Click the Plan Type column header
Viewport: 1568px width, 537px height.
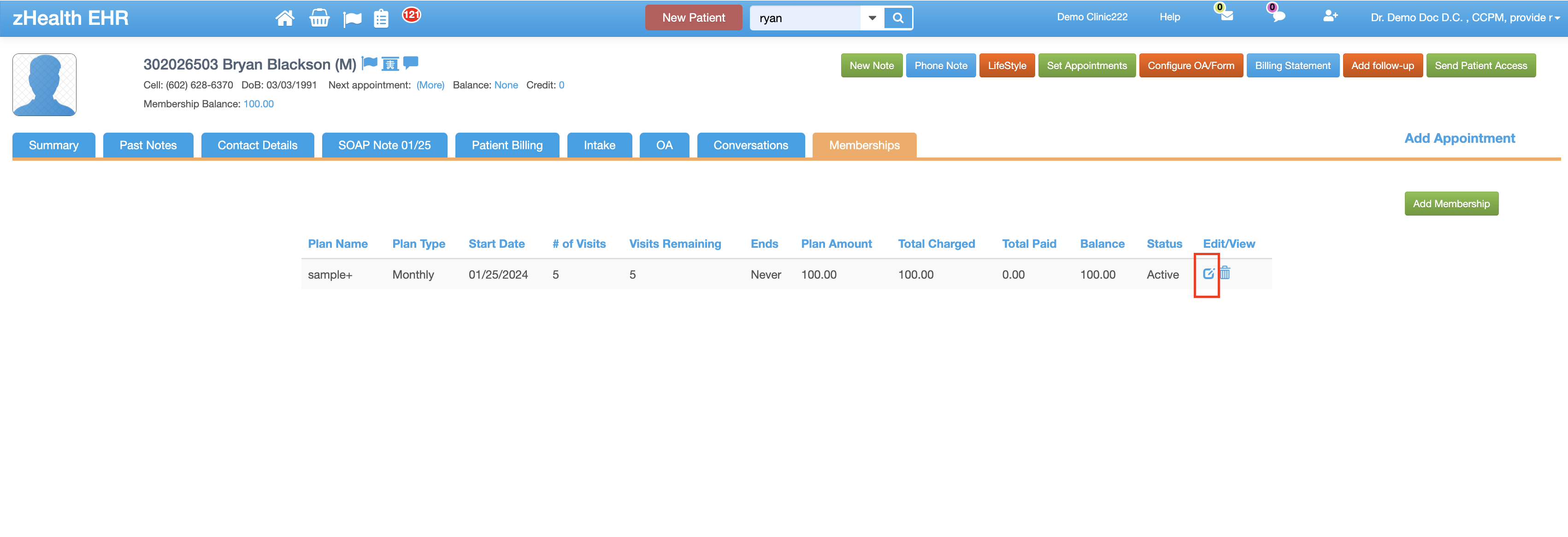coord(419,244)
